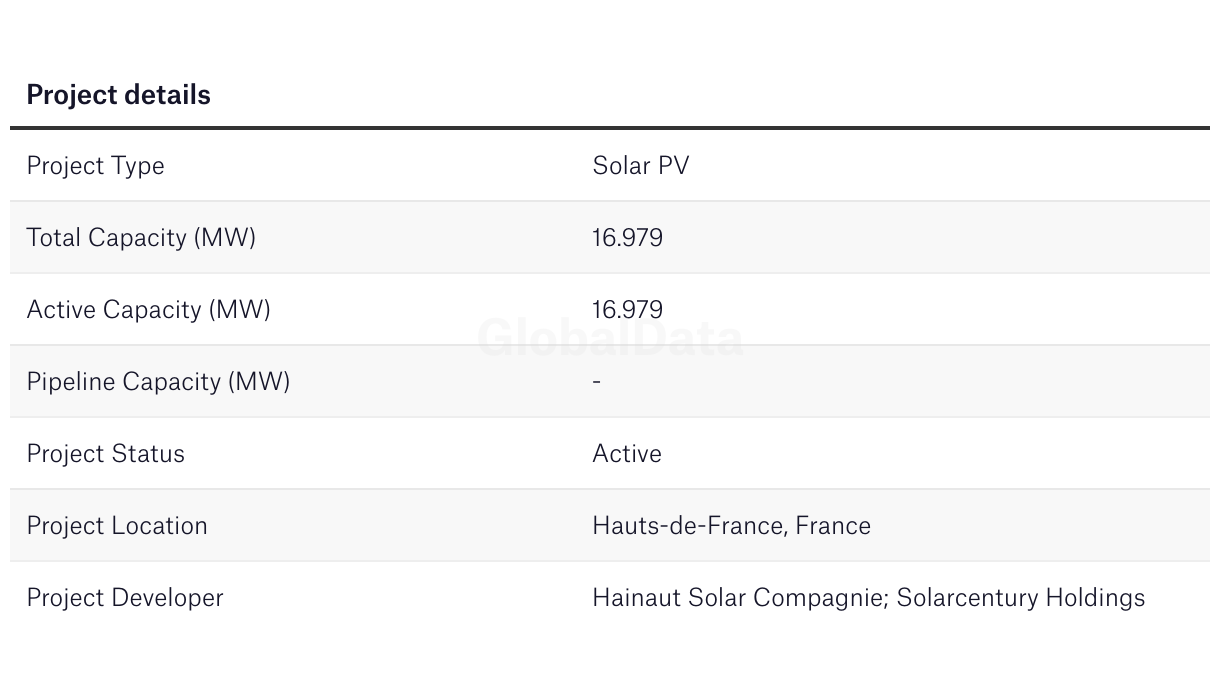Select the Project Location row label
1220x674 pixels.
(x=116, y=526)
